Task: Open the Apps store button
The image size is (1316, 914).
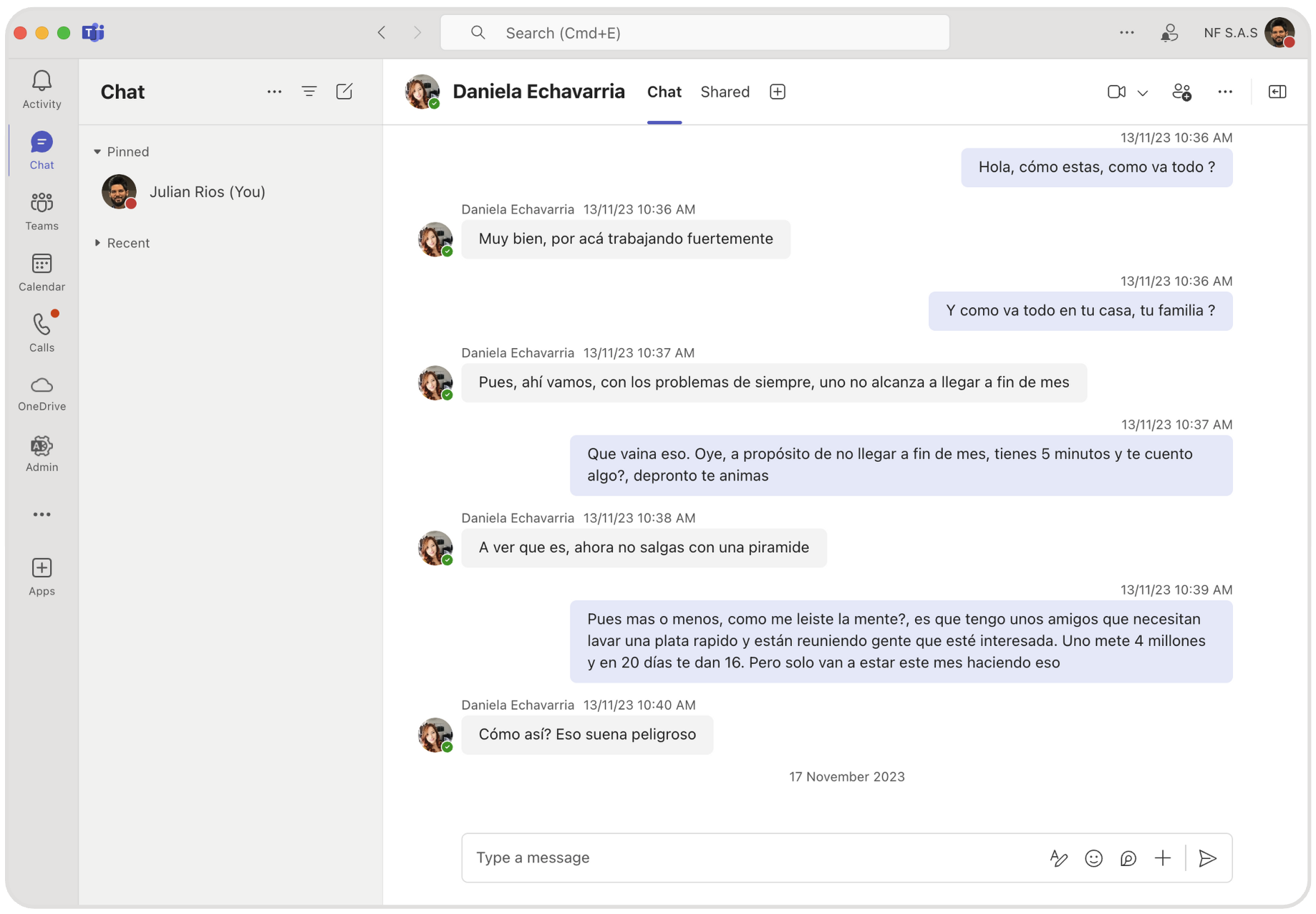Action: [x=42, y=577]
